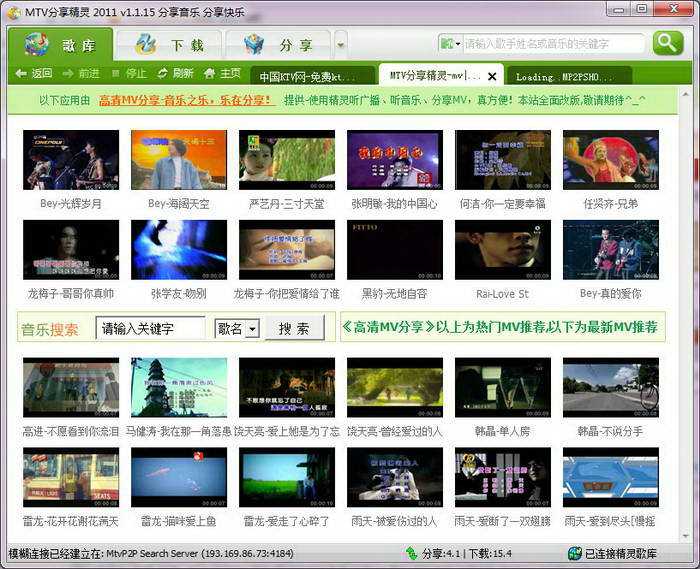Open 何洁-你一定要幸福 video thumbnail
The height and width of the screenshot is (569, 700).
(503, 160)
